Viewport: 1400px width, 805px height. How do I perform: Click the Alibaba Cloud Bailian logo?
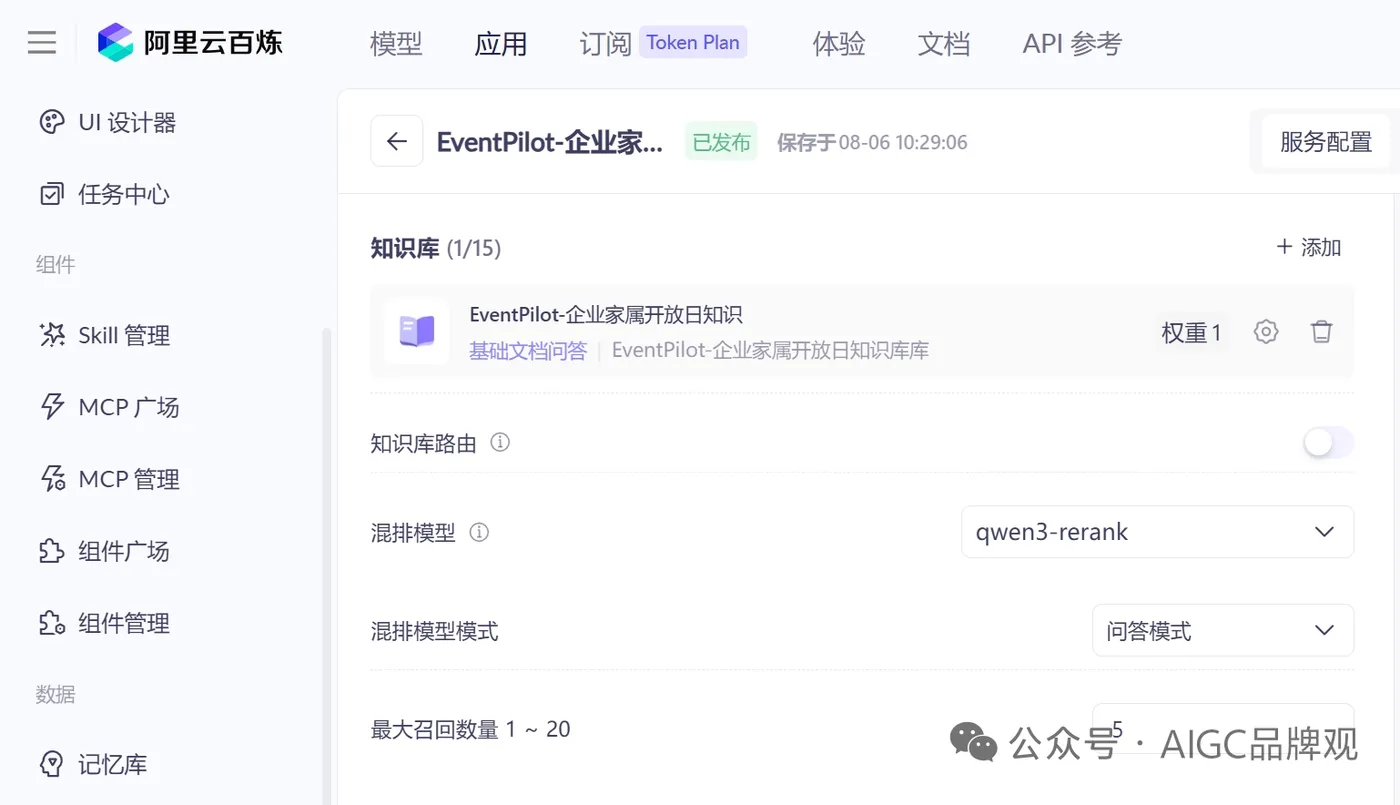click(190, 43)
